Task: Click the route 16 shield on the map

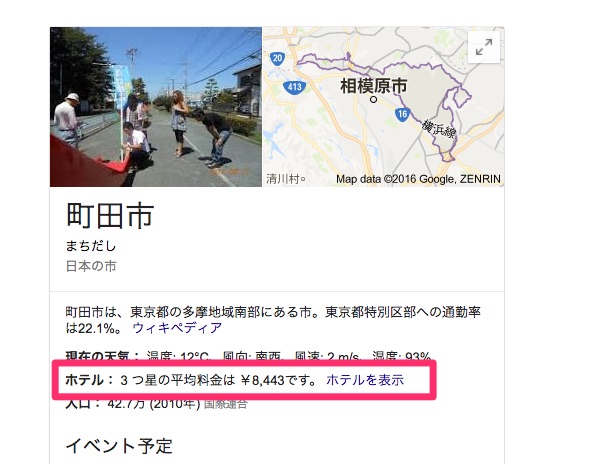Action: point(402,114)
